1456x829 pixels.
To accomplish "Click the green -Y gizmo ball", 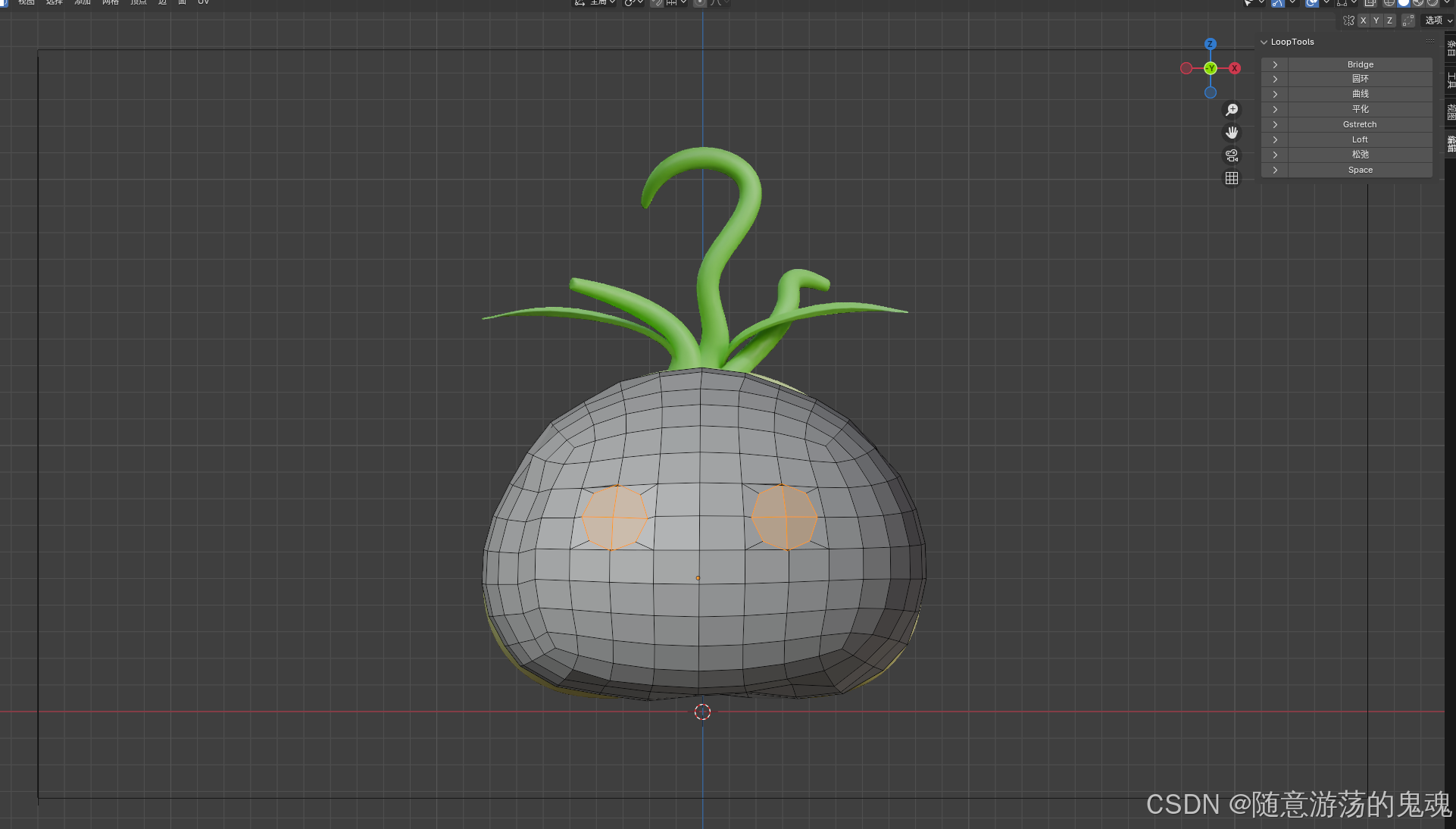I will (1210, 68).
